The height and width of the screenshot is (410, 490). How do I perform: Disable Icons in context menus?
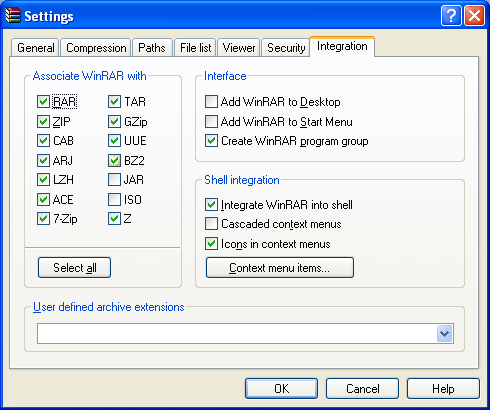(211, 244)
